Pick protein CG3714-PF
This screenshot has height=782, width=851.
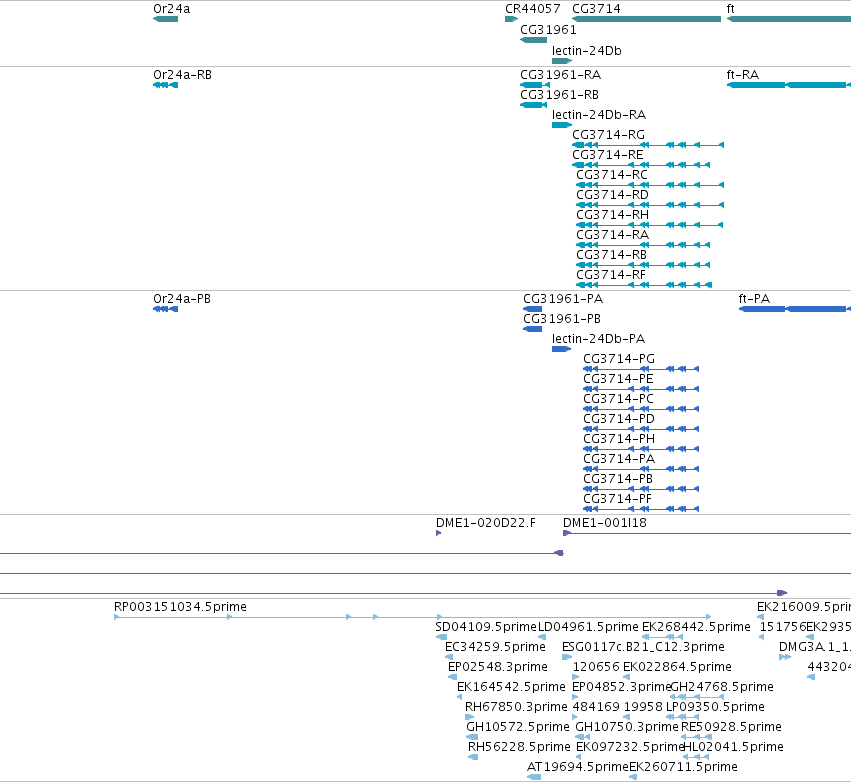tap(641, 509)
